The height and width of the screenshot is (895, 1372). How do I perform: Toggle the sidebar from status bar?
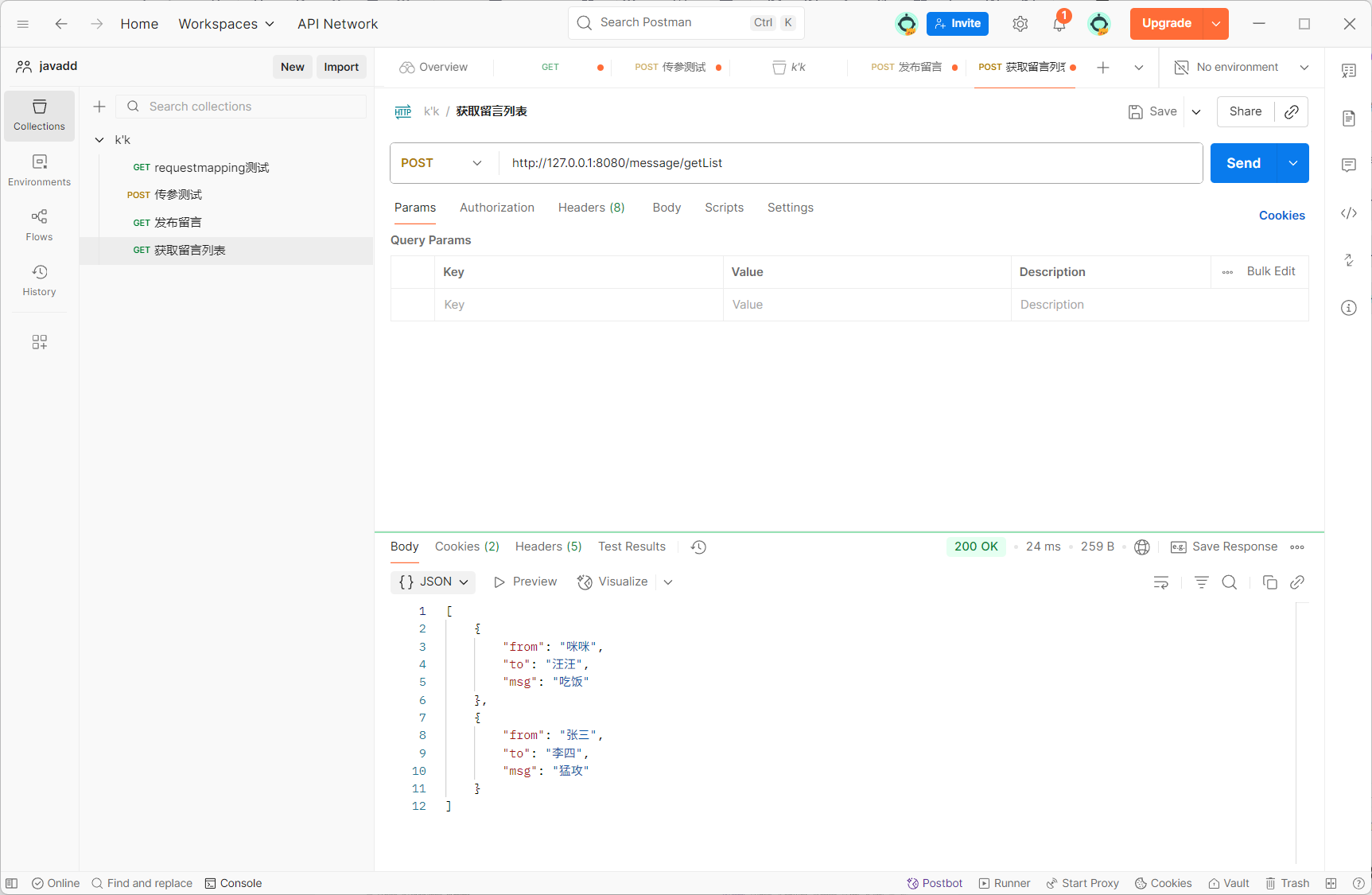12,883
